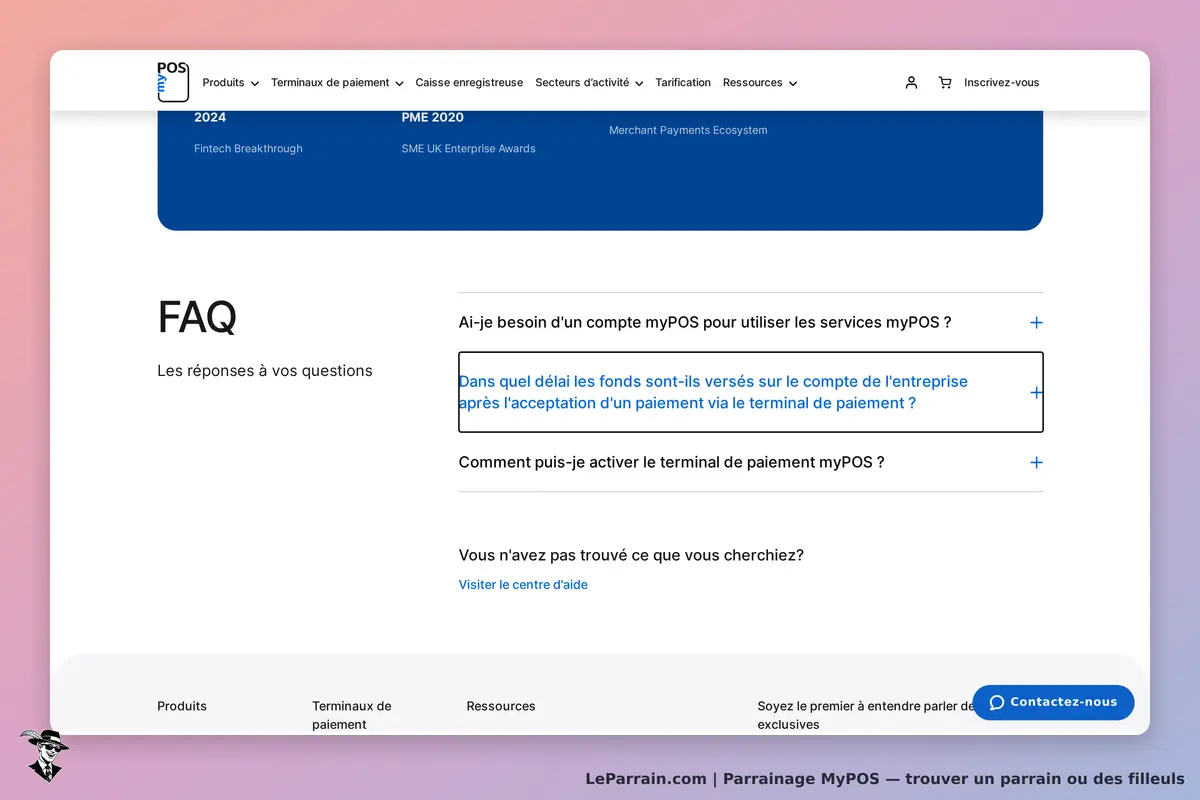Click Les réponses à vos questions text
Viewport: 1200px width, 800px height.
(x=265, y=371)
